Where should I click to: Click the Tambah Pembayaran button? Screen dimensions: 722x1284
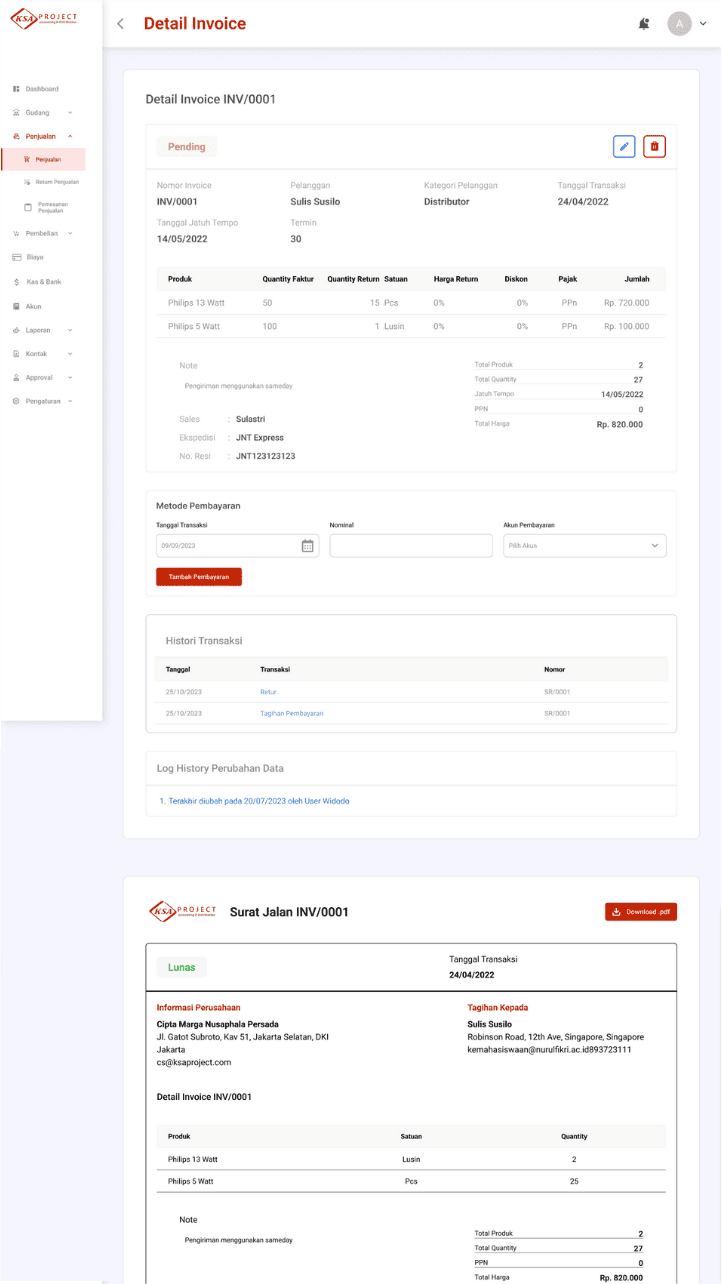coord(198,577)
